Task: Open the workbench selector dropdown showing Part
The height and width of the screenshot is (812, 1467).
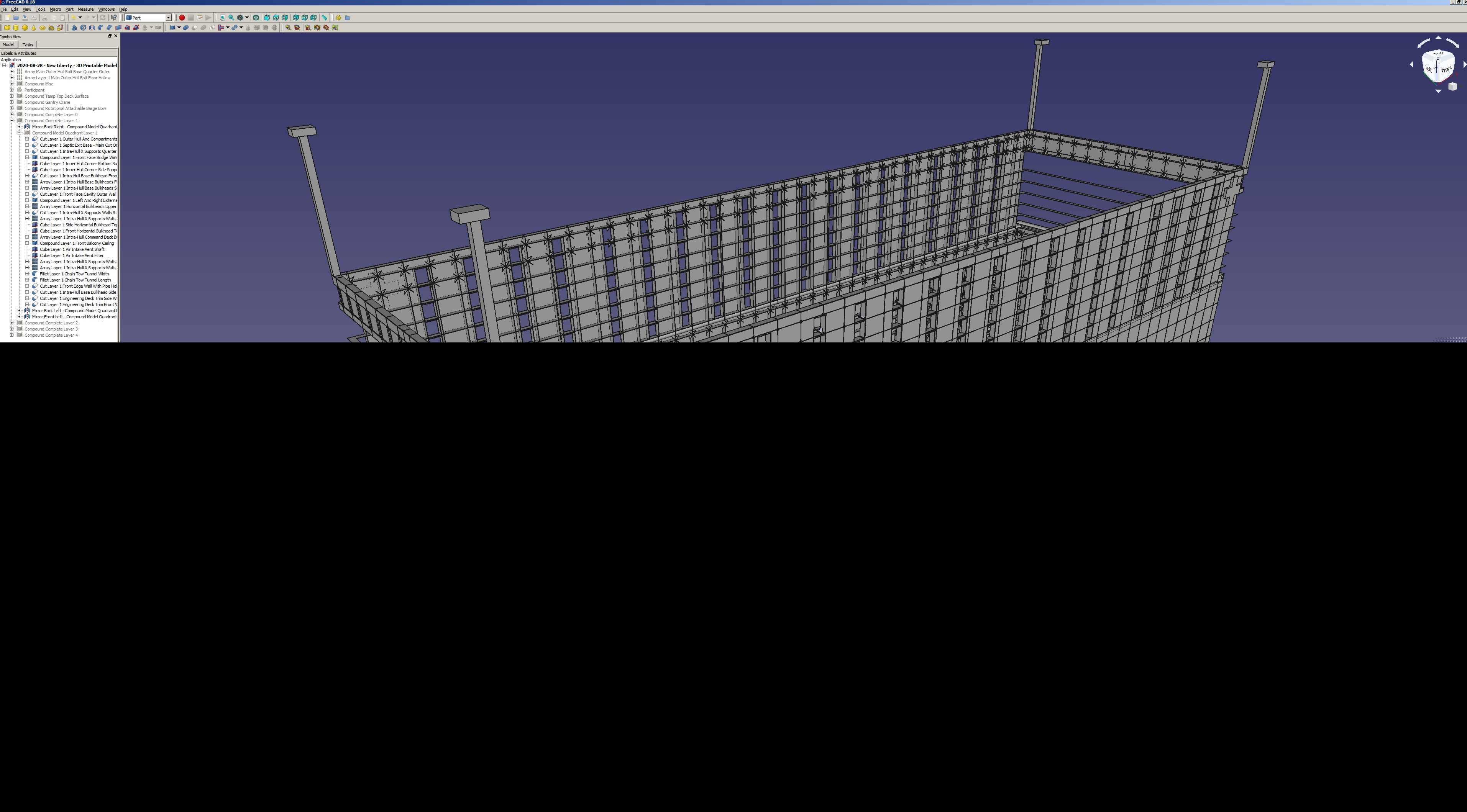Action: (x=148, y=18)
